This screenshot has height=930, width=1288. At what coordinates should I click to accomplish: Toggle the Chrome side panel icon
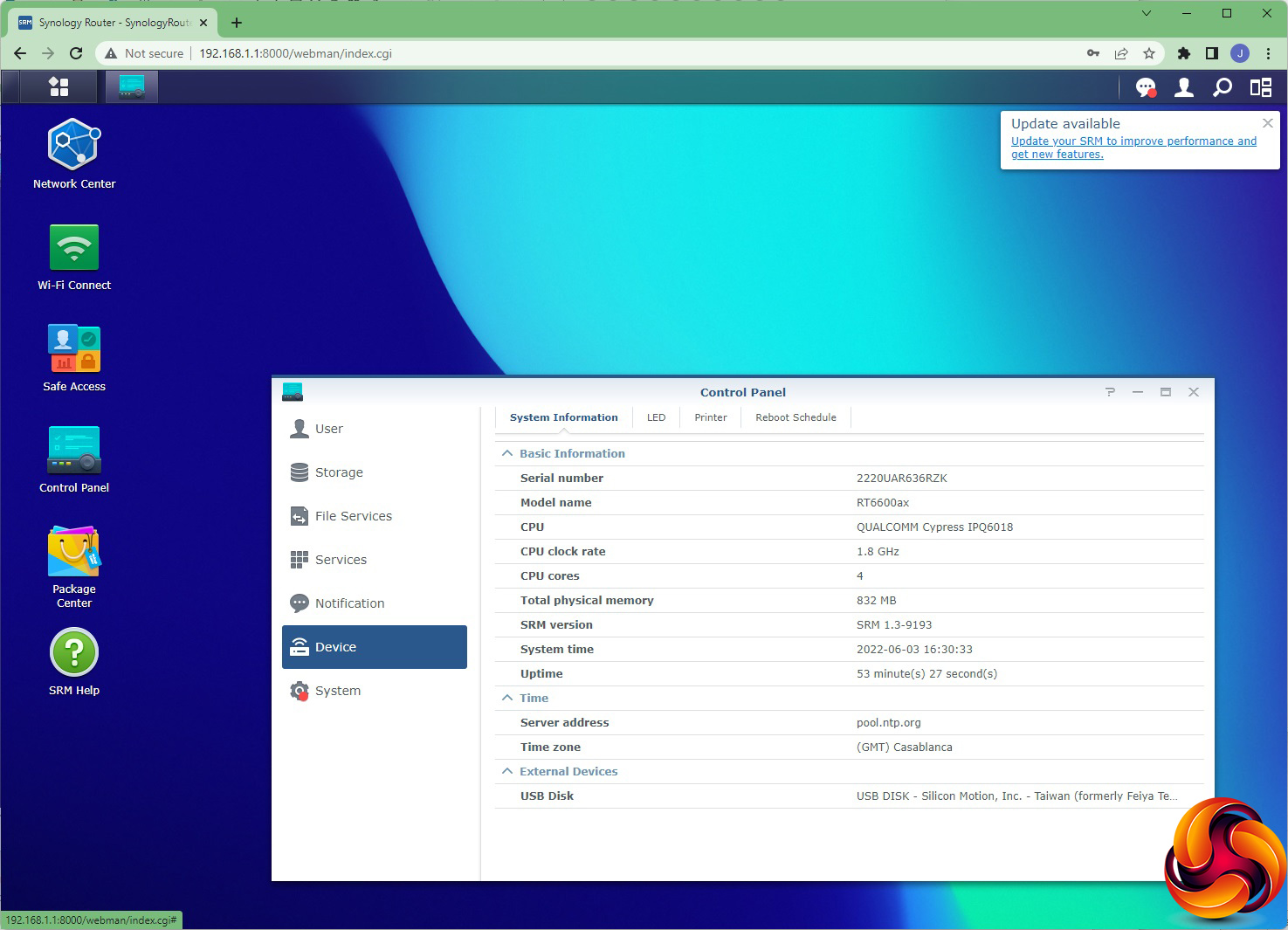(x=1212, y=53)
